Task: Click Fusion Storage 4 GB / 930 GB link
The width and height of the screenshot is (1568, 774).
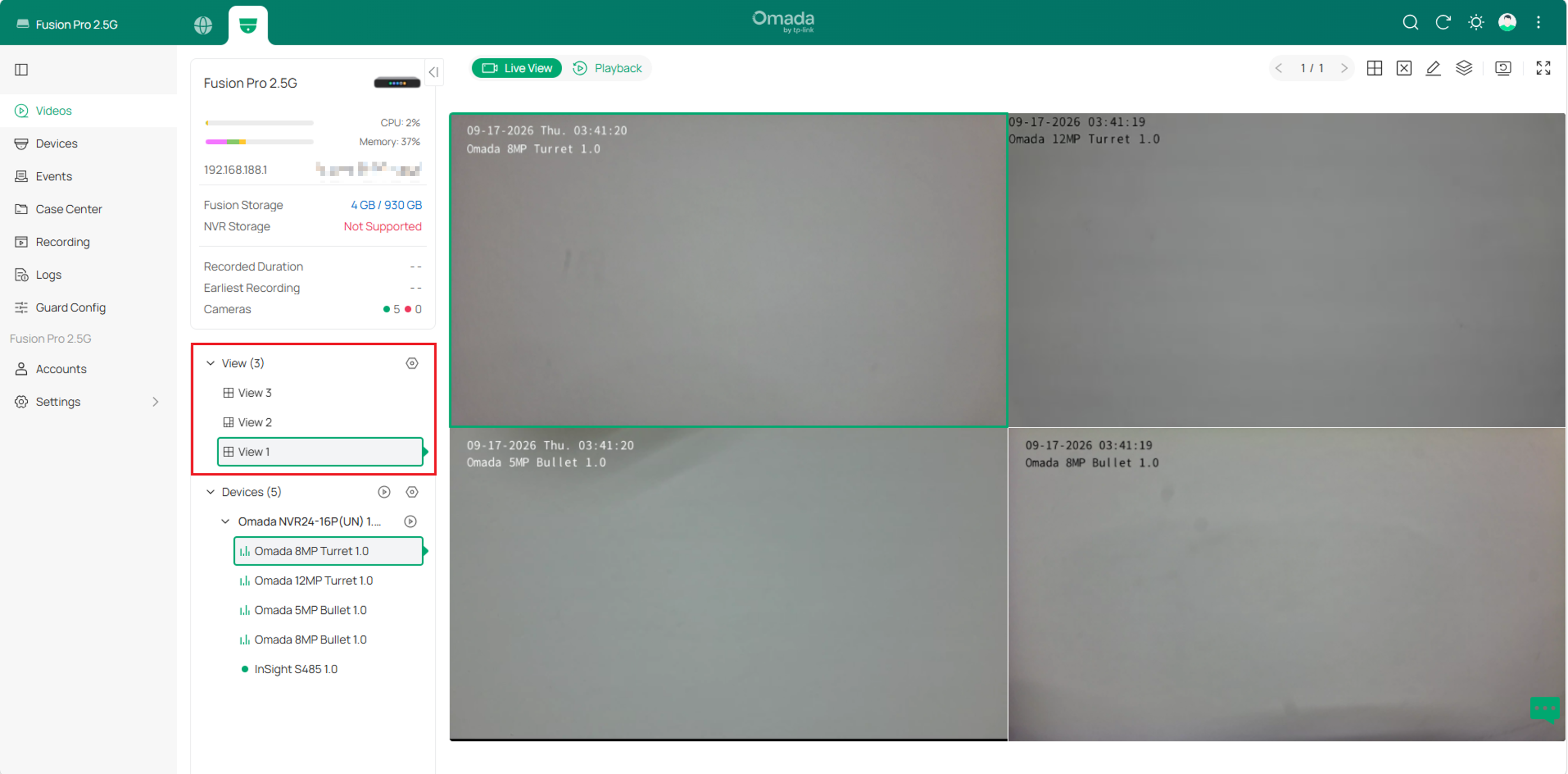Action: point(386,205)
